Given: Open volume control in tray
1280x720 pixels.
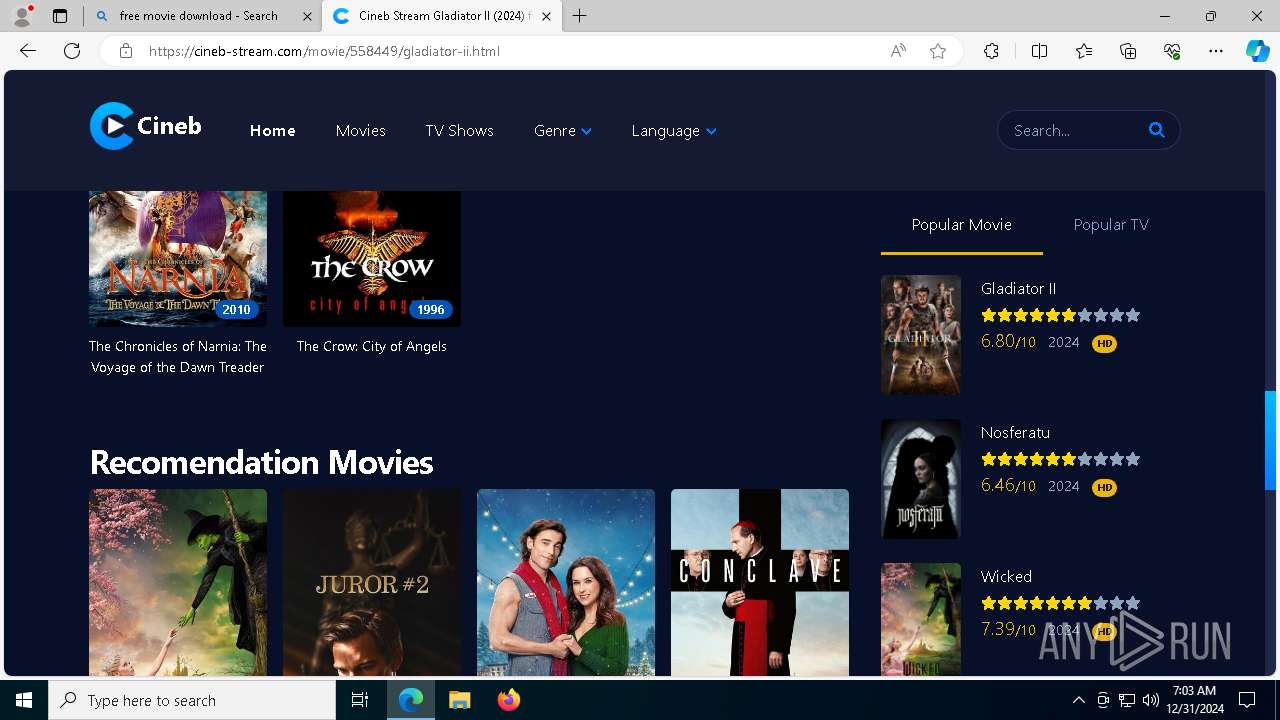Looking at the screenshot, I should 1151,700.
